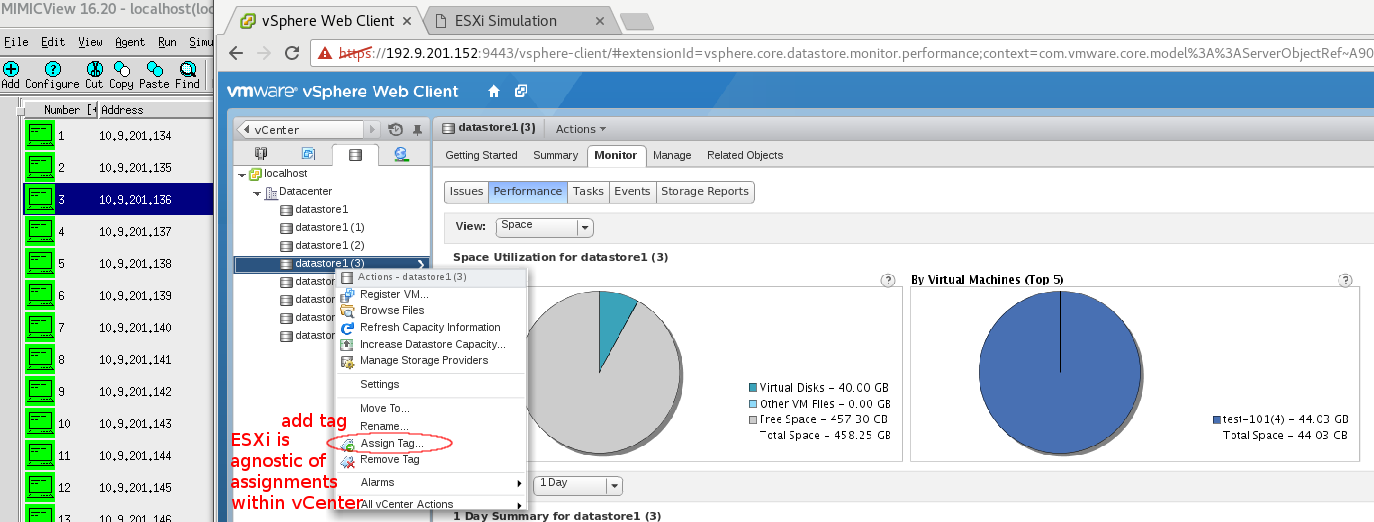Collapse the localhost tree node

(242, 174)
